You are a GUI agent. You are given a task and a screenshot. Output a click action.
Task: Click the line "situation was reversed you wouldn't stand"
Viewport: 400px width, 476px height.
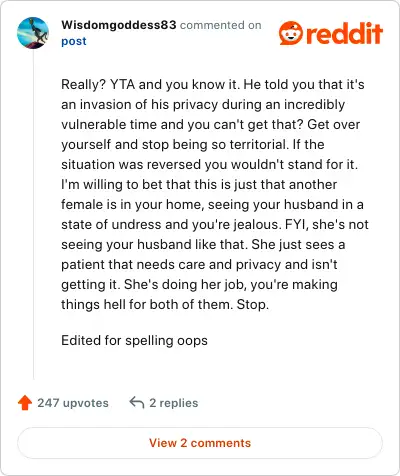[x=209, y=164]
